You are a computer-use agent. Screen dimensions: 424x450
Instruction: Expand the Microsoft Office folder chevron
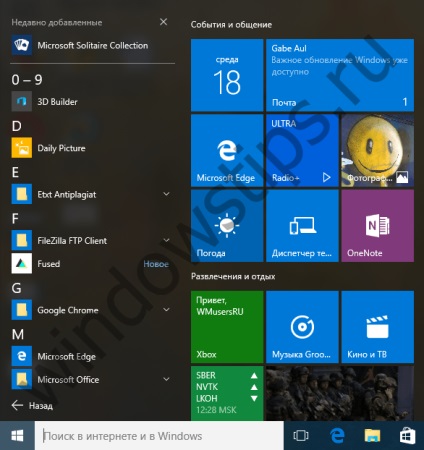point(166,379)
